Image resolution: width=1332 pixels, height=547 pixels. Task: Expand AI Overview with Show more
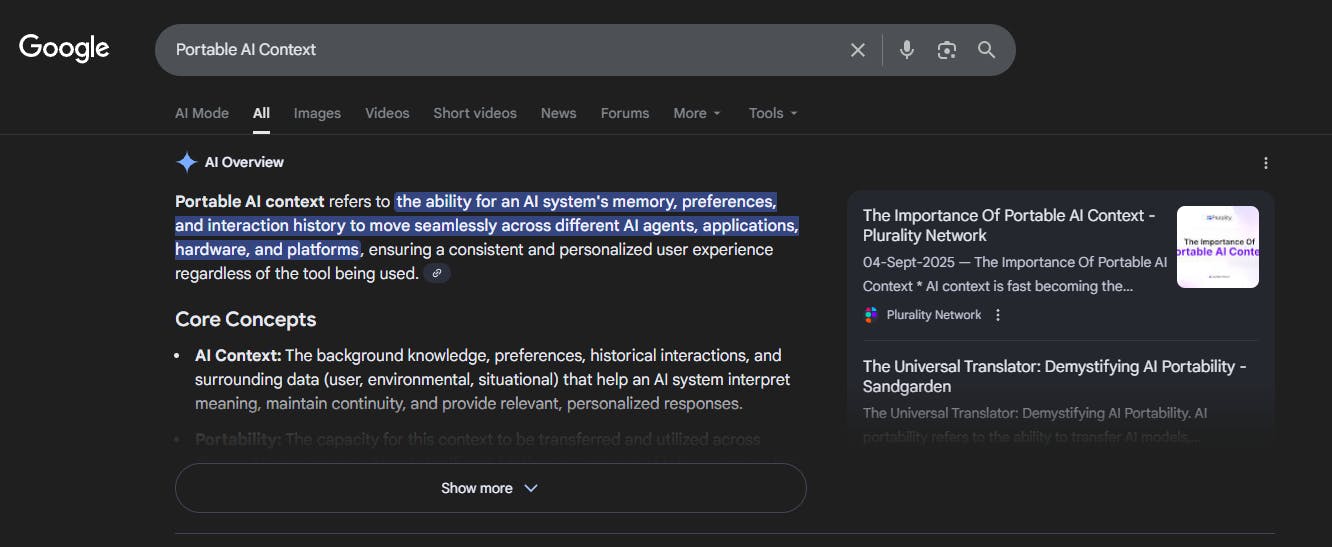point(490,488)
